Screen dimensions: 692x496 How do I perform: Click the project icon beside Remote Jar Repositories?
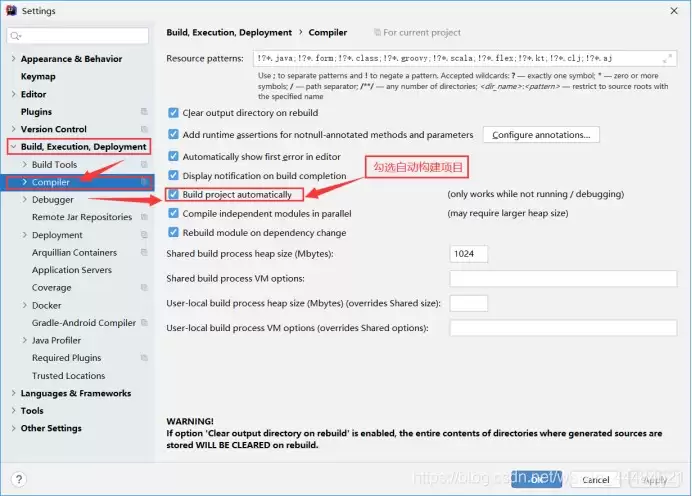coord(144,217)
